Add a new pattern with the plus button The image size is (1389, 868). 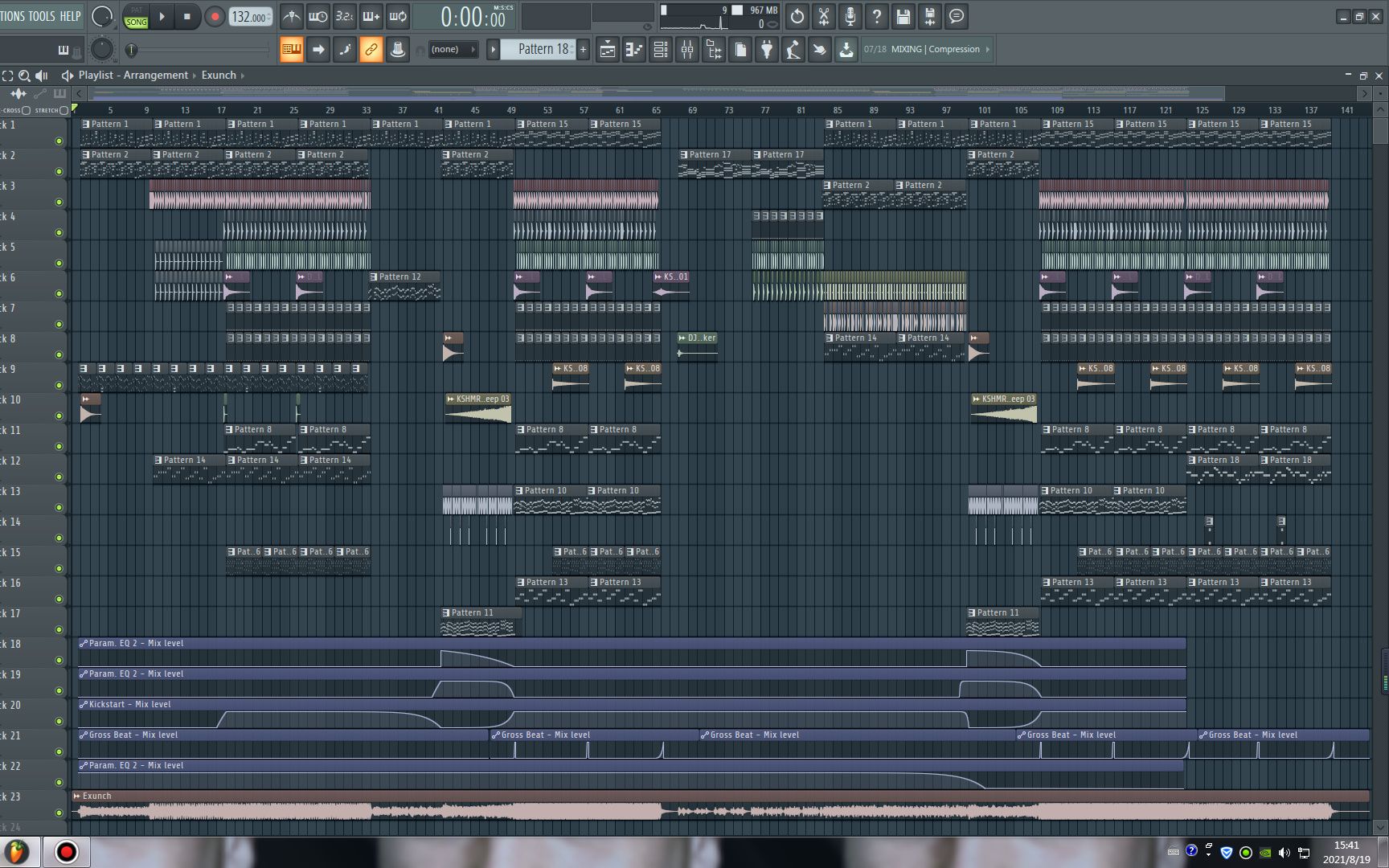pyautogui.click(x=583, y=50)
